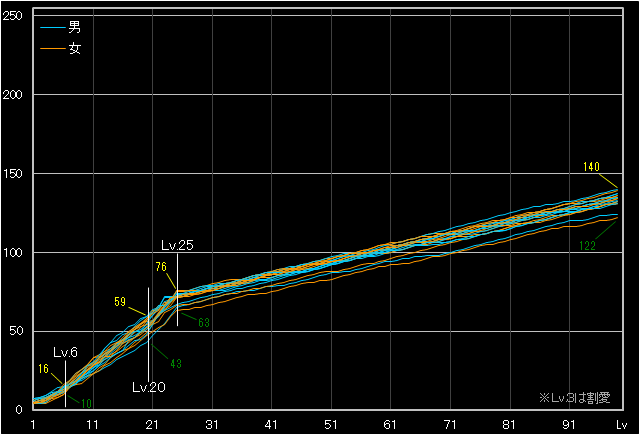Click the yellow value label 59
The width and height of the screenshot is (640, 435).
coord(120,302)
